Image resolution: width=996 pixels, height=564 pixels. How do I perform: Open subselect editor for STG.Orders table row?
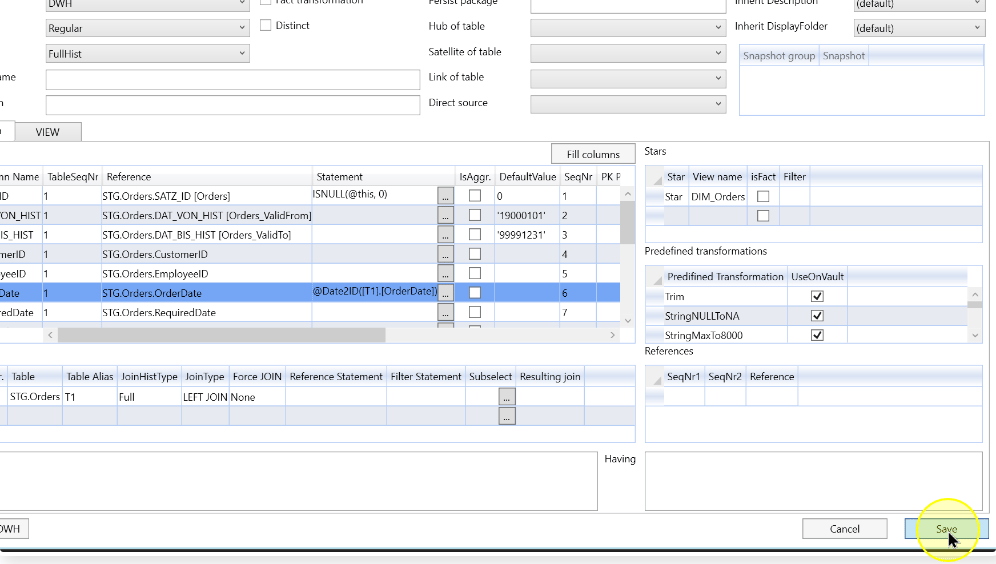tap(506, 397)
